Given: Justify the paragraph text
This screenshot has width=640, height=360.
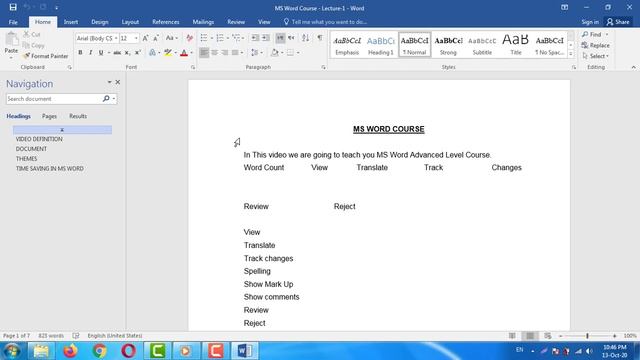Looking at the screenshot, I should 235,53.
